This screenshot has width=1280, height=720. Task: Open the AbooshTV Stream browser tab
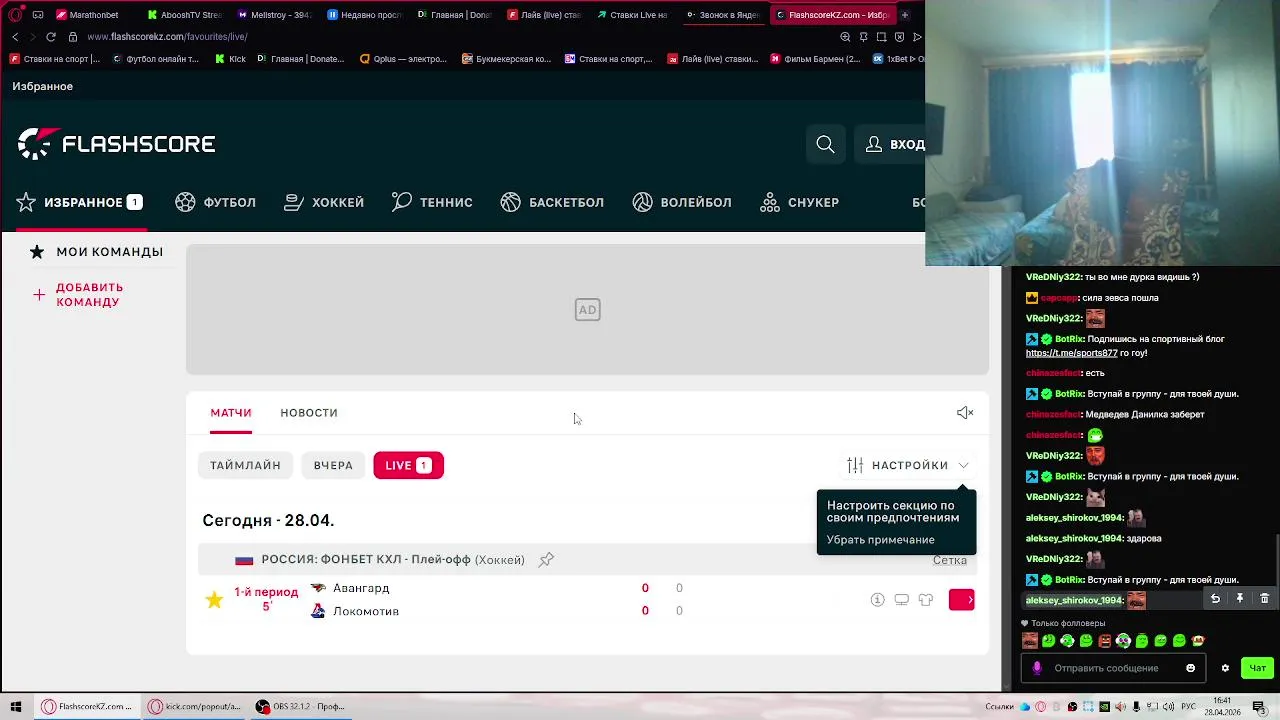[x=185, y=15]
